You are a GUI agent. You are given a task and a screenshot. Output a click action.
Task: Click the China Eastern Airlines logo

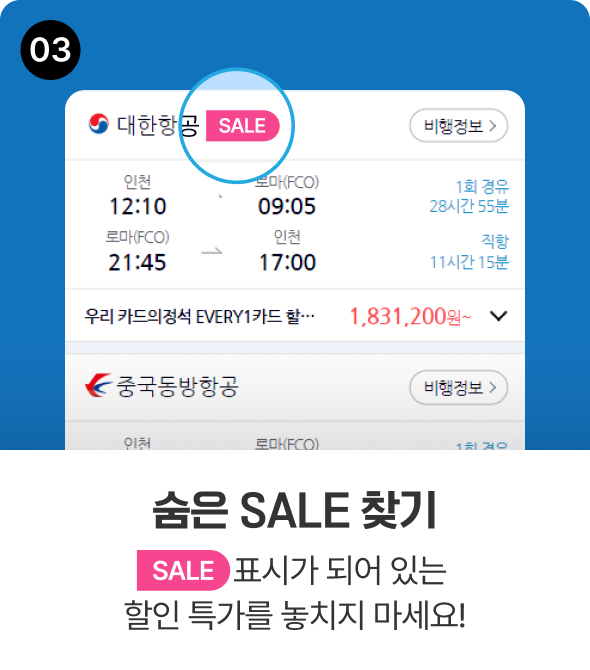pyautogui.click(x=98, y=385)
